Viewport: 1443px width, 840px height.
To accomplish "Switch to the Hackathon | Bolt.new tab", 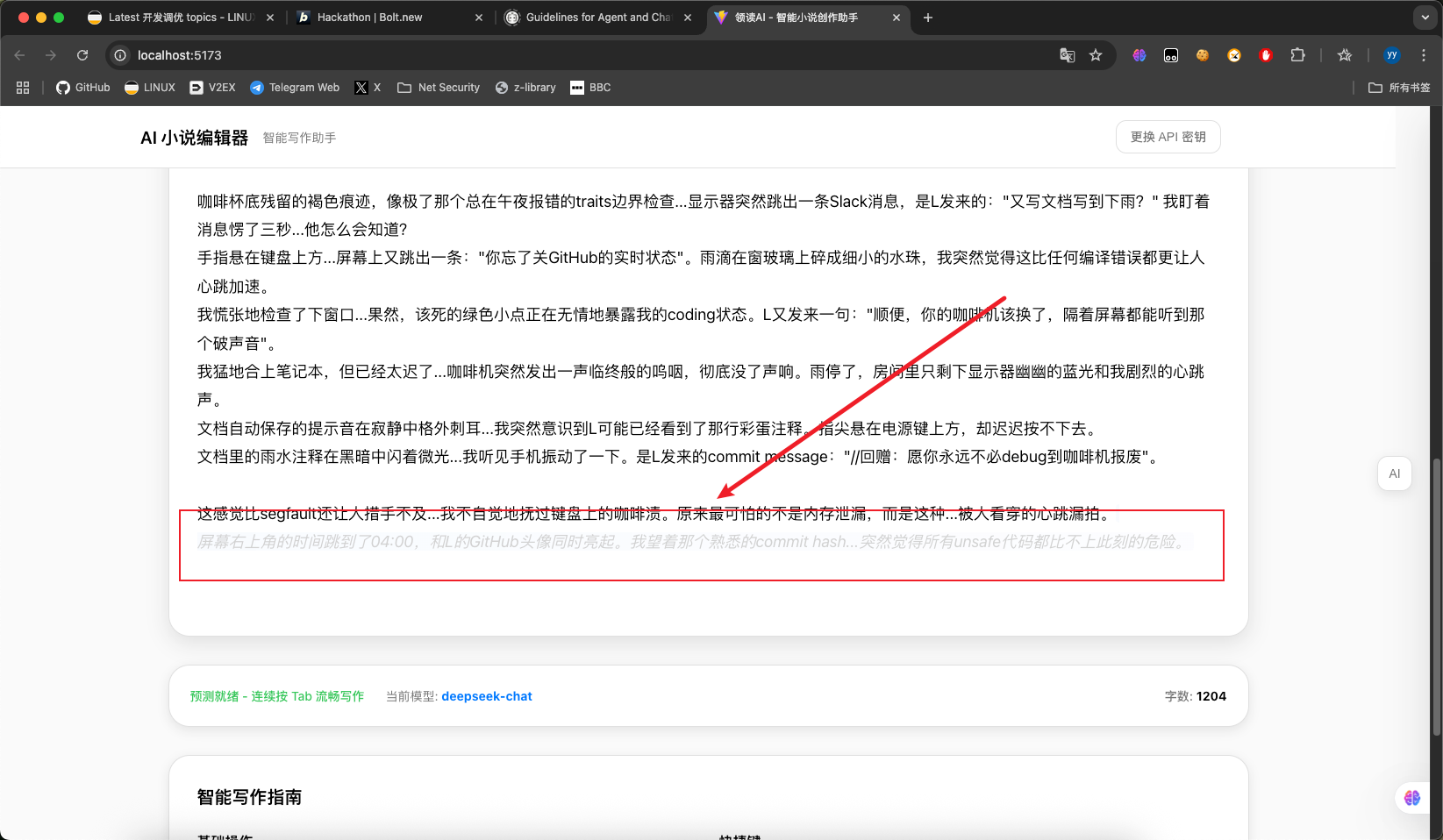I will pos(389,18).
